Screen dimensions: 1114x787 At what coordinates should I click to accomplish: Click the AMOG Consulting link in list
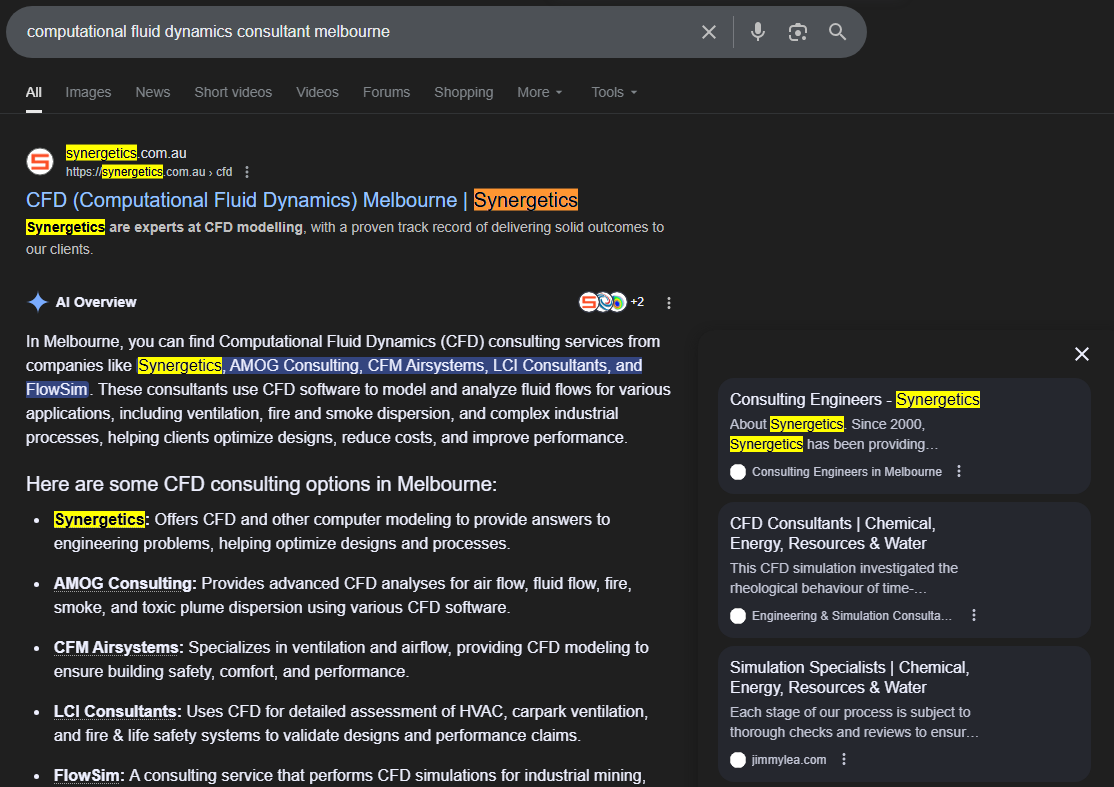click(123, 584)
